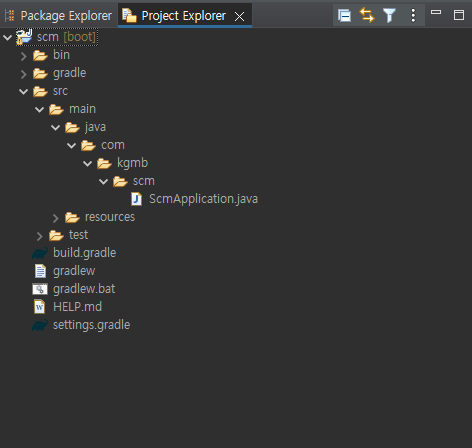
Task: Select the 'gradle' folder name
Action: [x=69, y=73]
